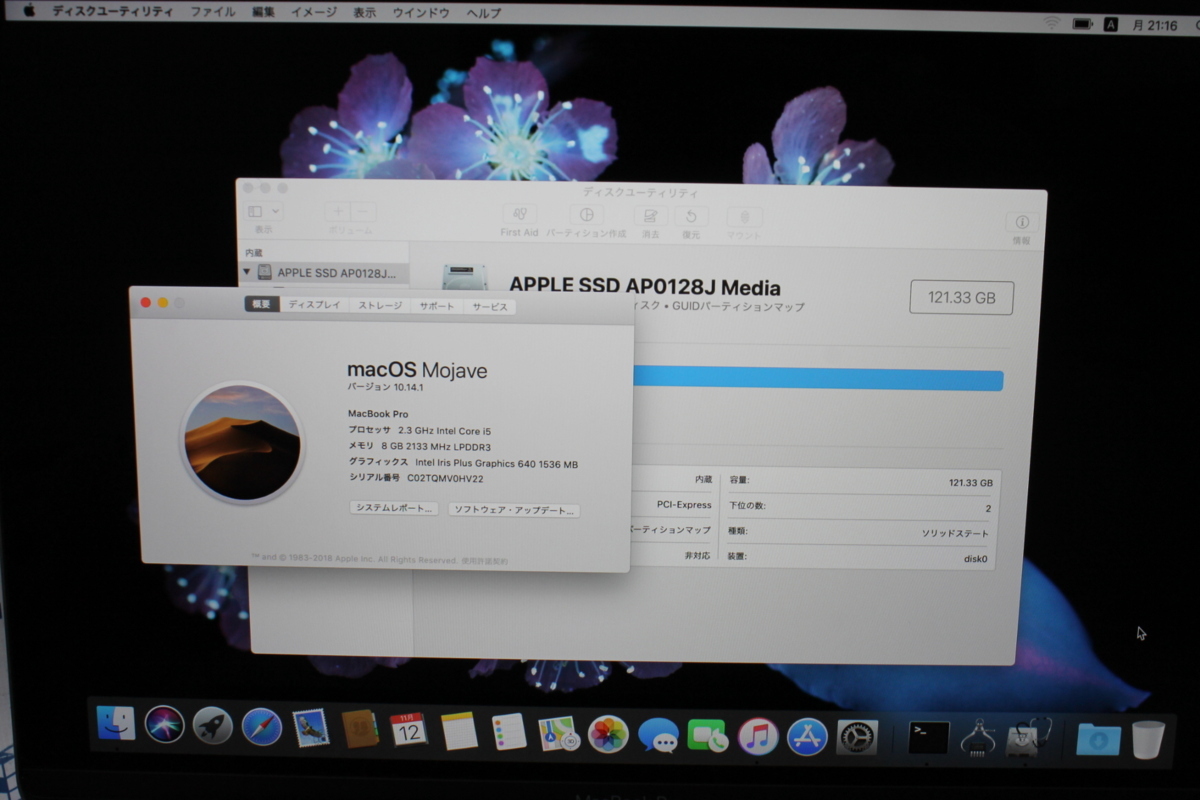Open Finder from the Dock
The height and width of the screenshot is (800, 1200).
116,723
